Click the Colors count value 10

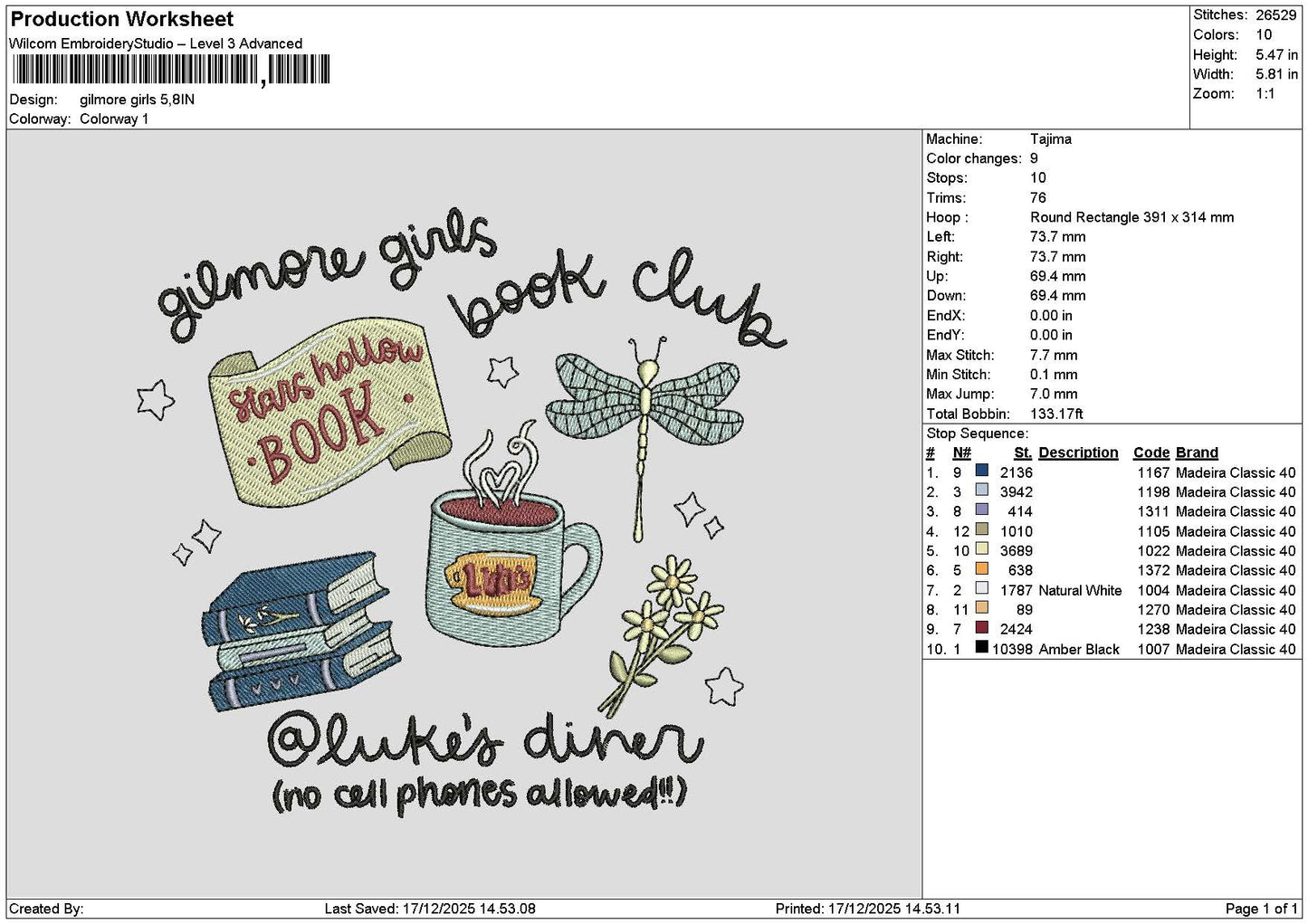click(x=1264, y=35)
